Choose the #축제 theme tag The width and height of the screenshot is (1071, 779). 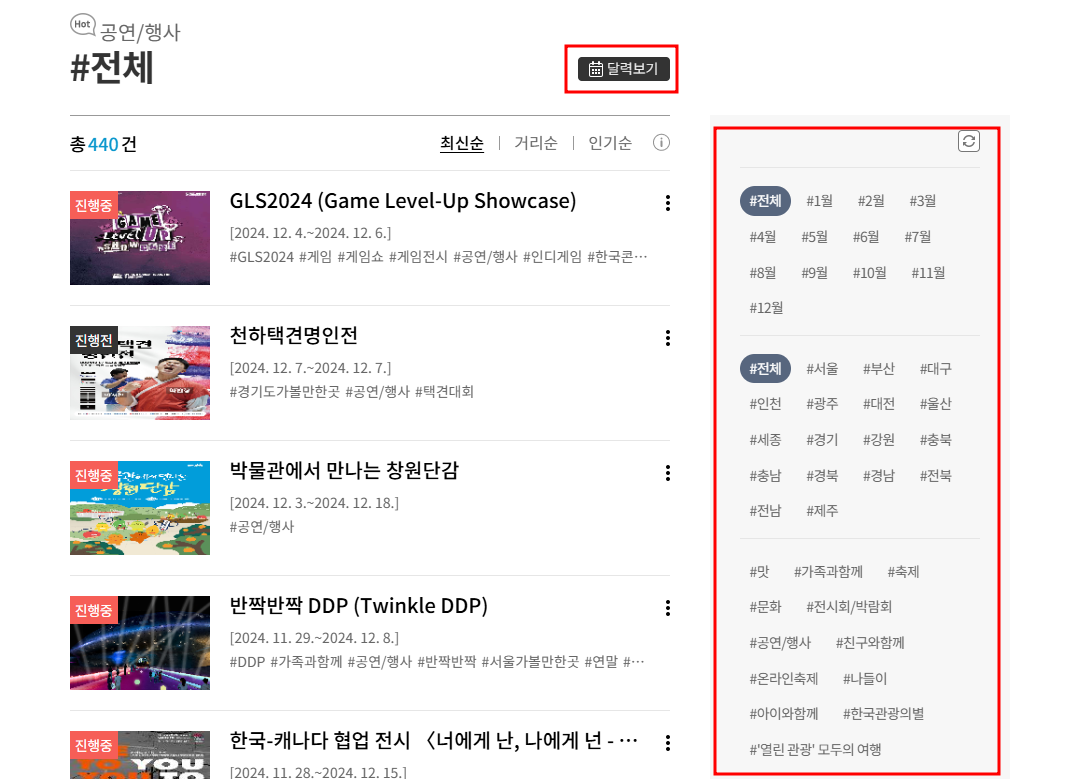(904, 572)
